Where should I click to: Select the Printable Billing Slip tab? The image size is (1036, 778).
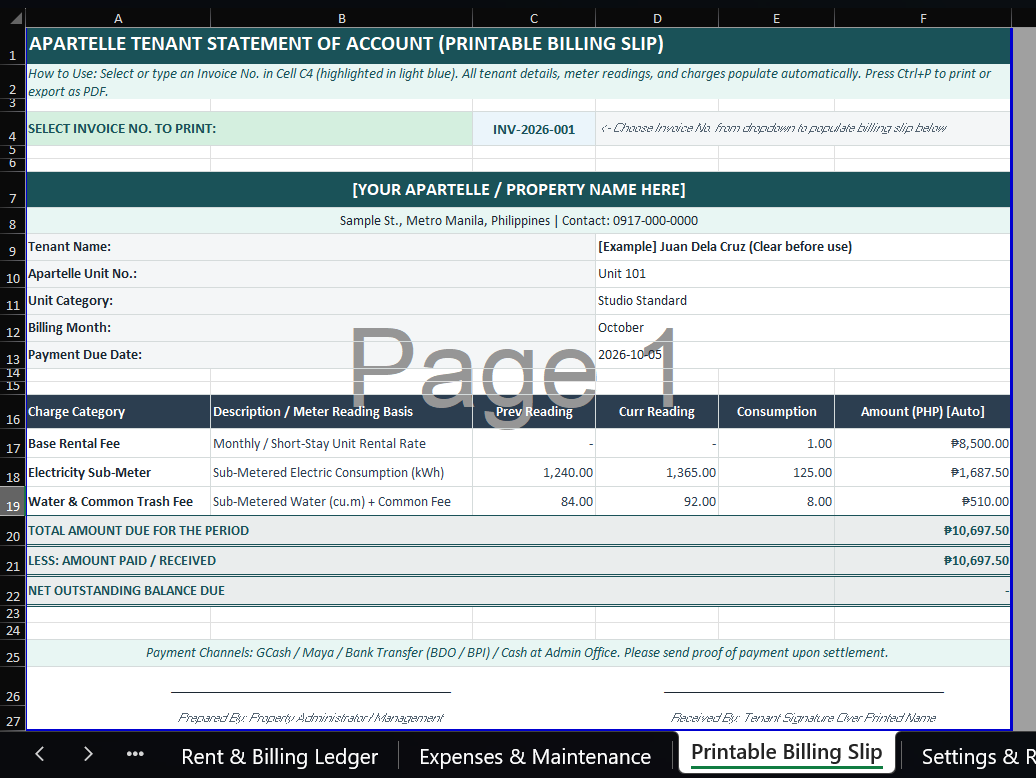pos(786,752)
